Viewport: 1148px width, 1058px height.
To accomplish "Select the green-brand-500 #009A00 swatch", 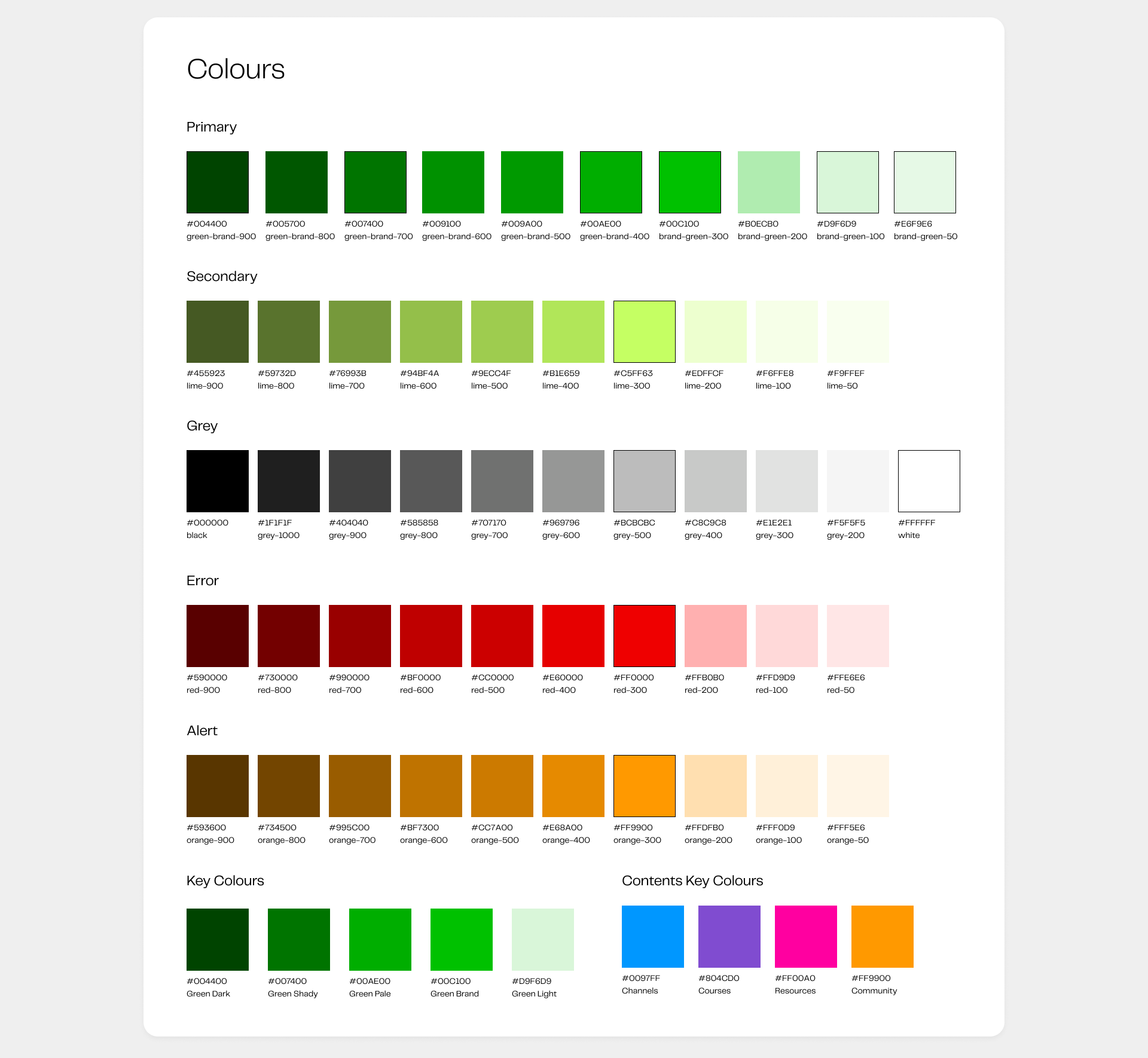I will (x=532, y=182).
